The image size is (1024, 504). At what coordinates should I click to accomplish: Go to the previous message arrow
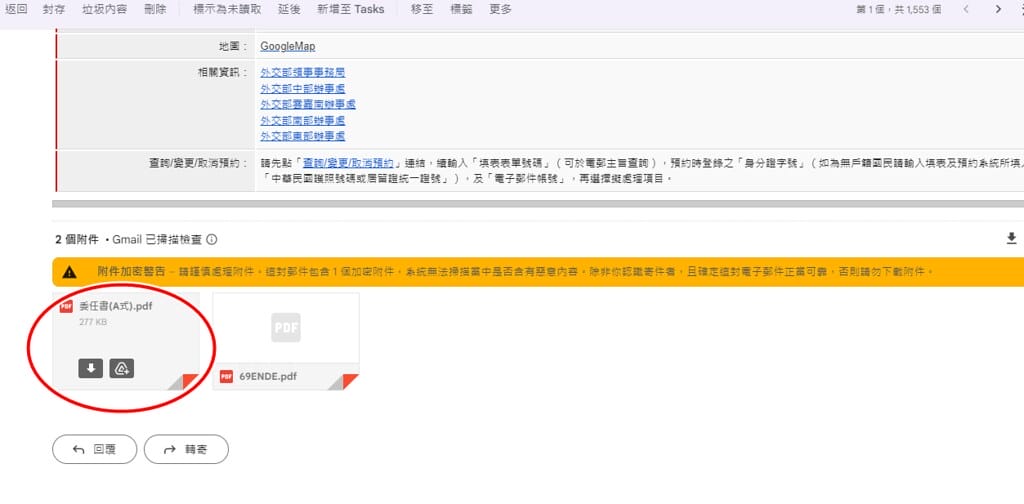tap(966, 9)
